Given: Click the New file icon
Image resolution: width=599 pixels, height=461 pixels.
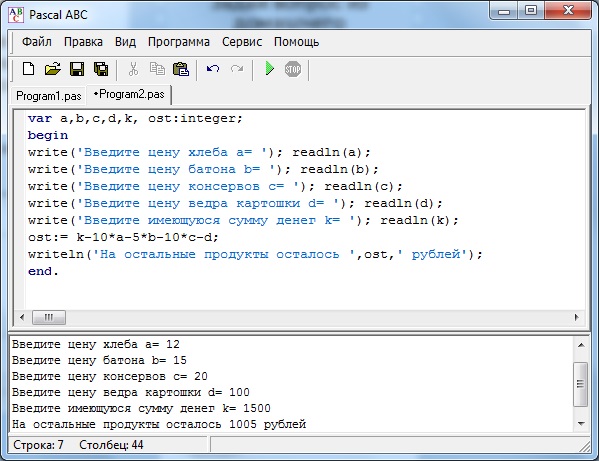Looking at the screenshot, I should click(x=28, y=69).
